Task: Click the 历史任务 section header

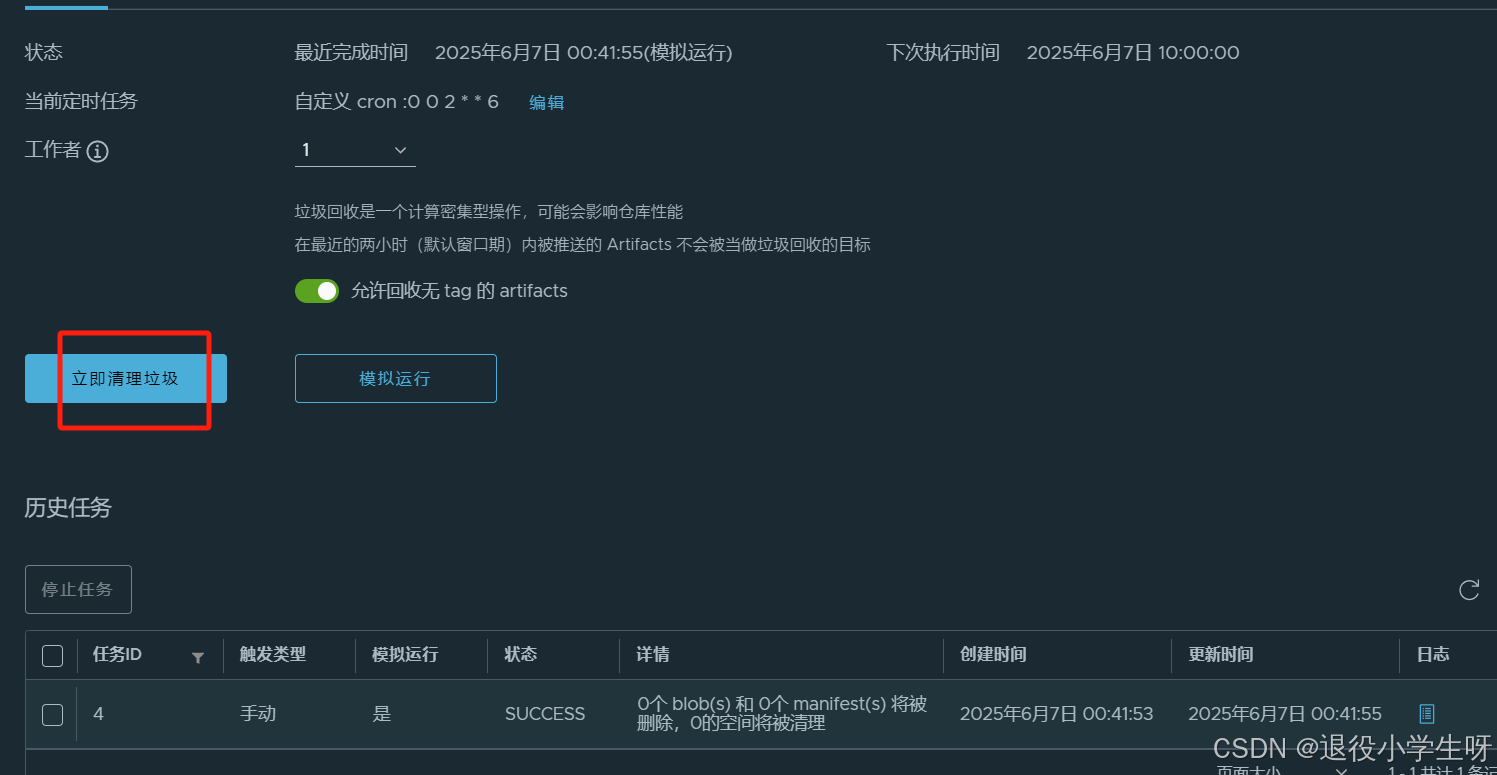Action: click(66, 508)
